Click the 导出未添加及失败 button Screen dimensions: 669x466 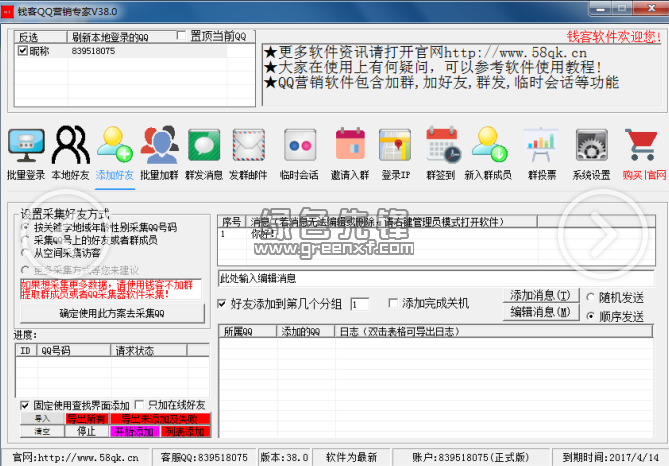click(x=160, y=419)
